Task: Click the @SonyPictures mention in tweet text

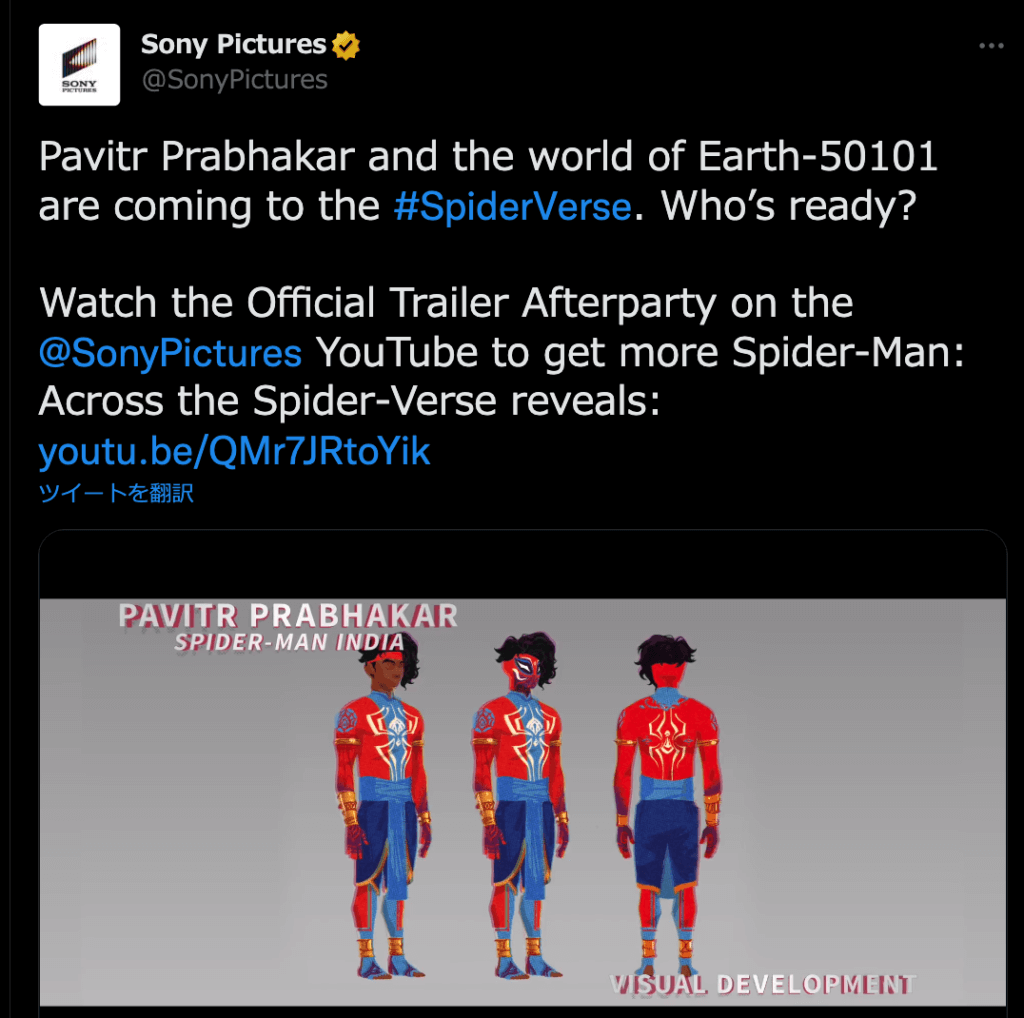Action: [170, 353]
